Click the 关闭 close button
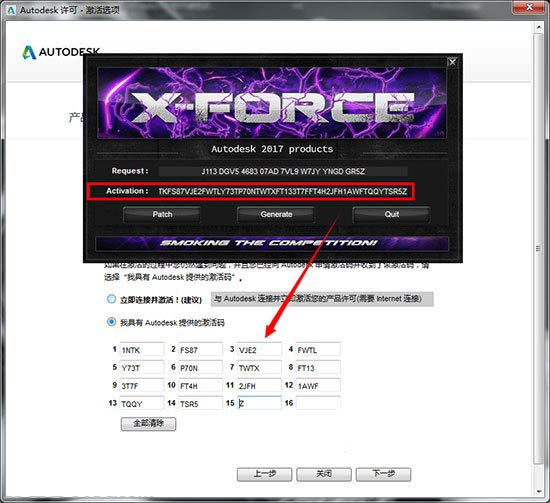This screenshot has height=503, width=550. (324, 474)
